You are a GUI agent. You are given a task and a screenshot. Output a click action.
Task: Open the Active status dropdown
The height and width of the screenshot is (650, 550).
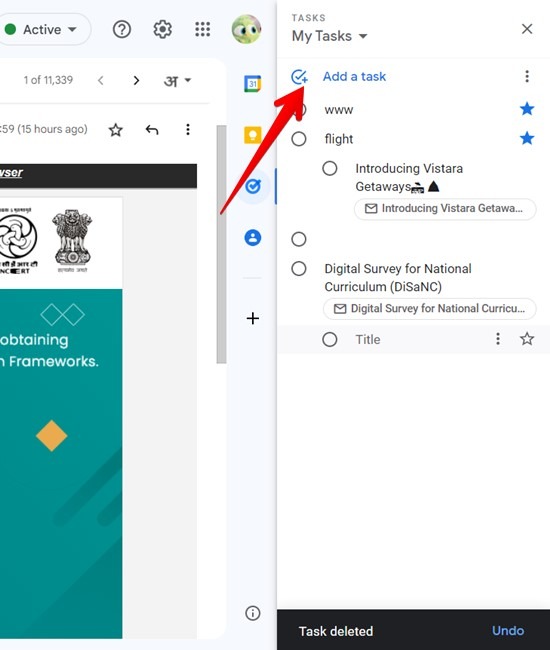(x=45, y=29)
